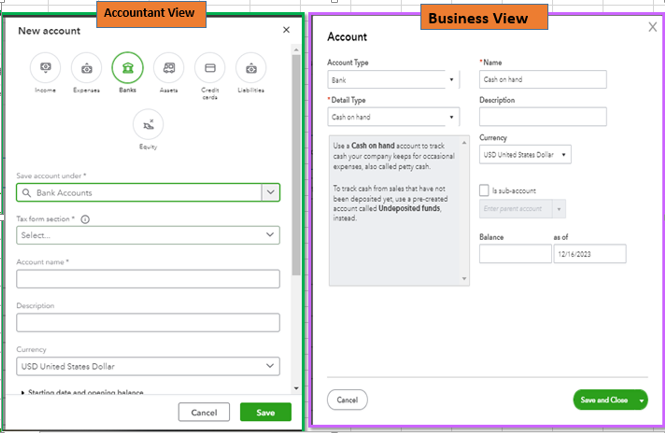Select the Expenses account type icon
The width and height of the screenshot is (665, 433).
click(x=87, y=68)
